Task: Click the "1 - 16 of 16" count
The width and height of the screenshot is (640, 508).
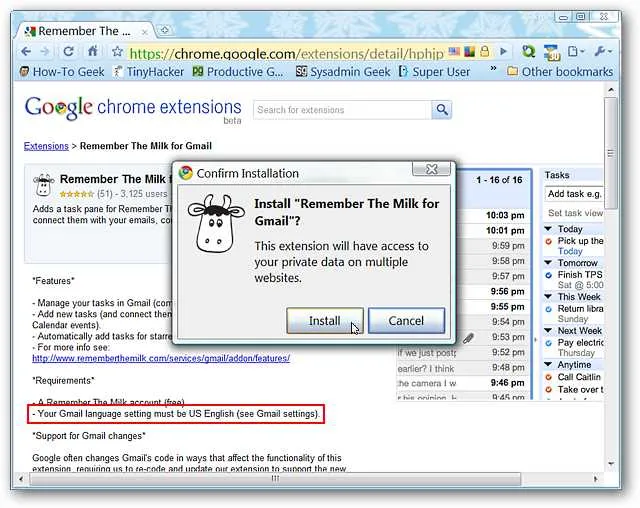Action: (x=499, y=180)
